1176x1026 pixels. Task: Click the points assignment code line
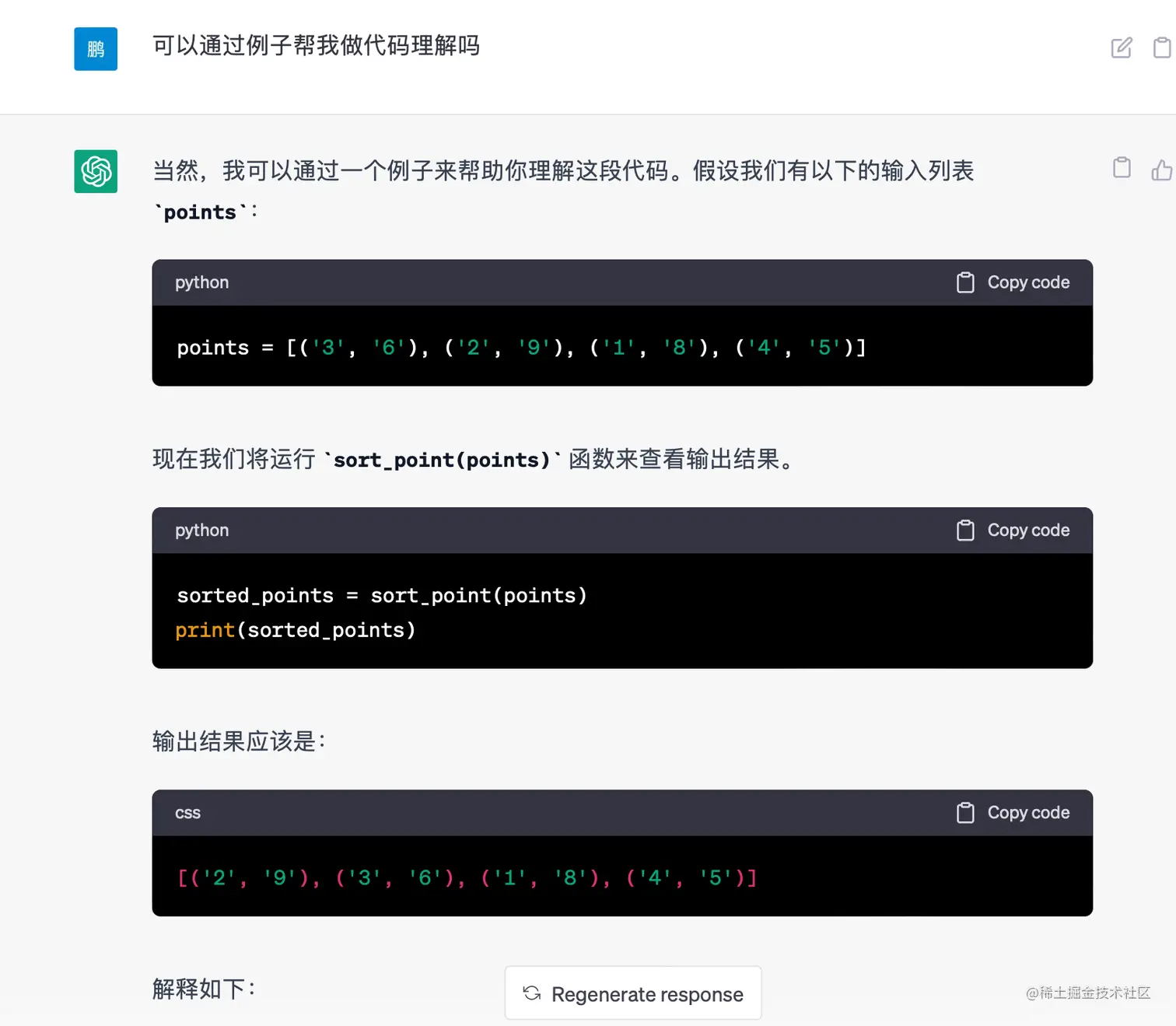click(x=521, y=348)
